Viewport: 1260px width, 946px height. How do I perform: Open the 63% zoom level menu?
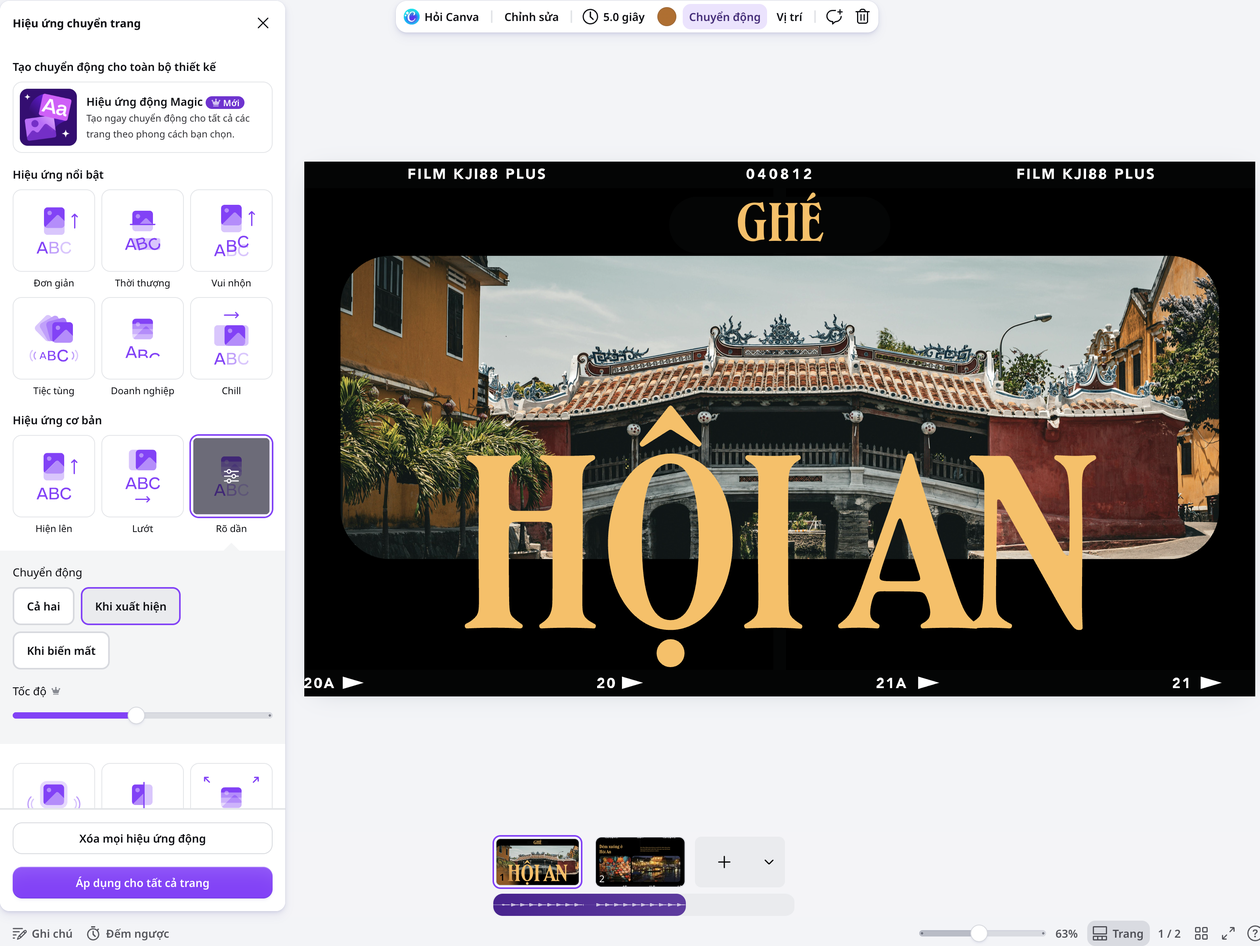[x=1067, y=934]
